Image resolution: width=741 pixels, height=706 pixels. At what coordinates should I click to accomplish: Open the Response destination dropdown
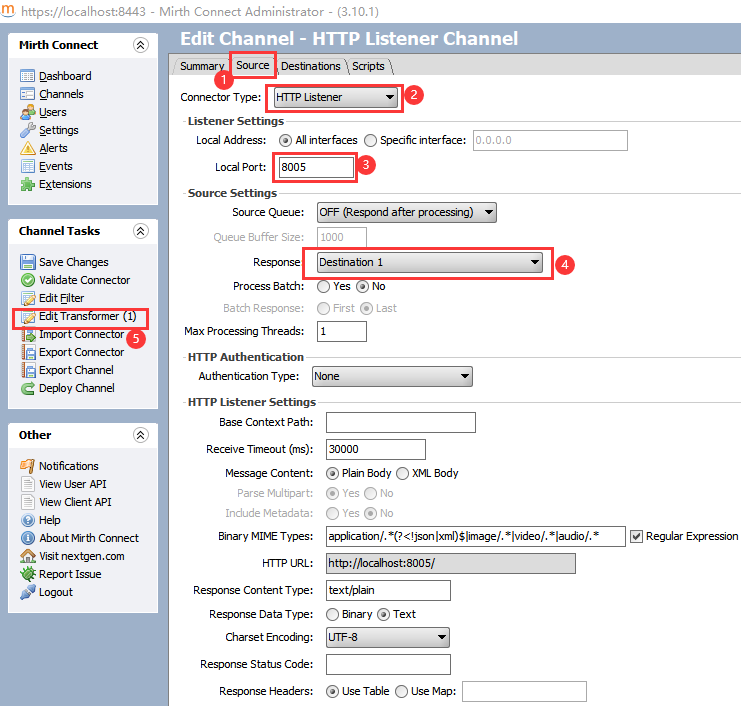[430, 262]
